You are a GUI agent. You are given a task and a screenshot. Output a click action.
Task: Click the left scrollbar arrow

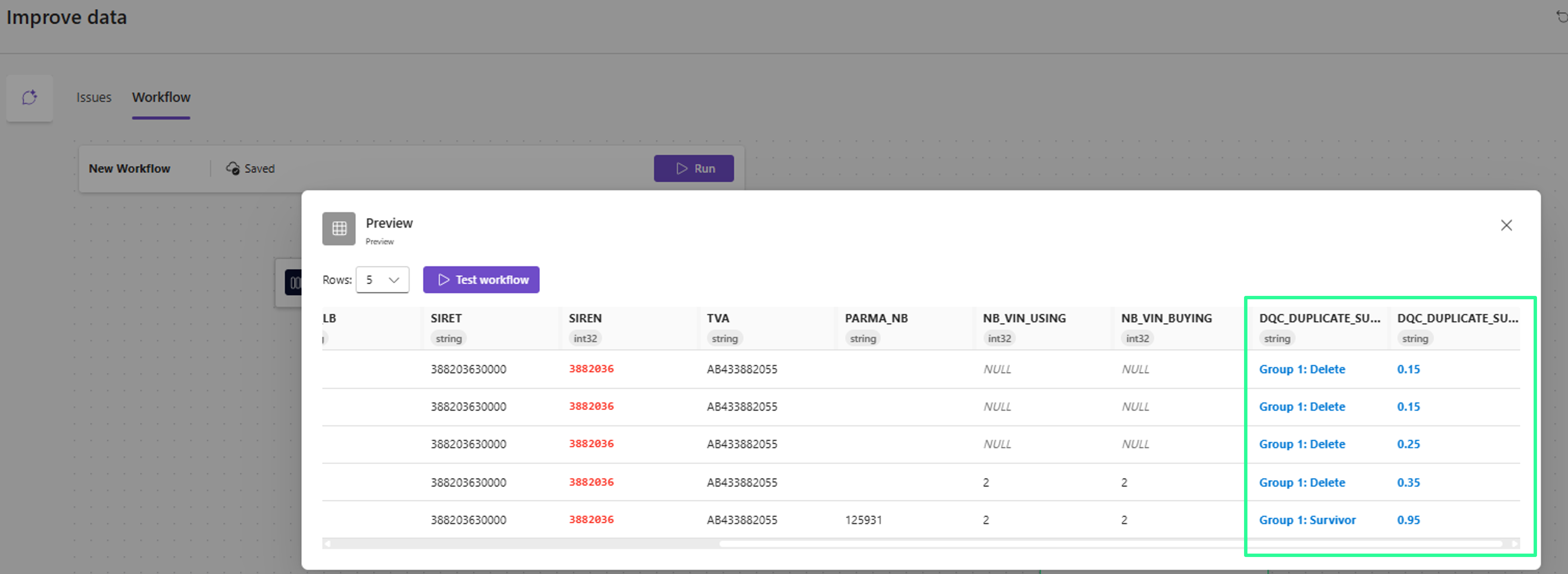[x=327, y=543]
